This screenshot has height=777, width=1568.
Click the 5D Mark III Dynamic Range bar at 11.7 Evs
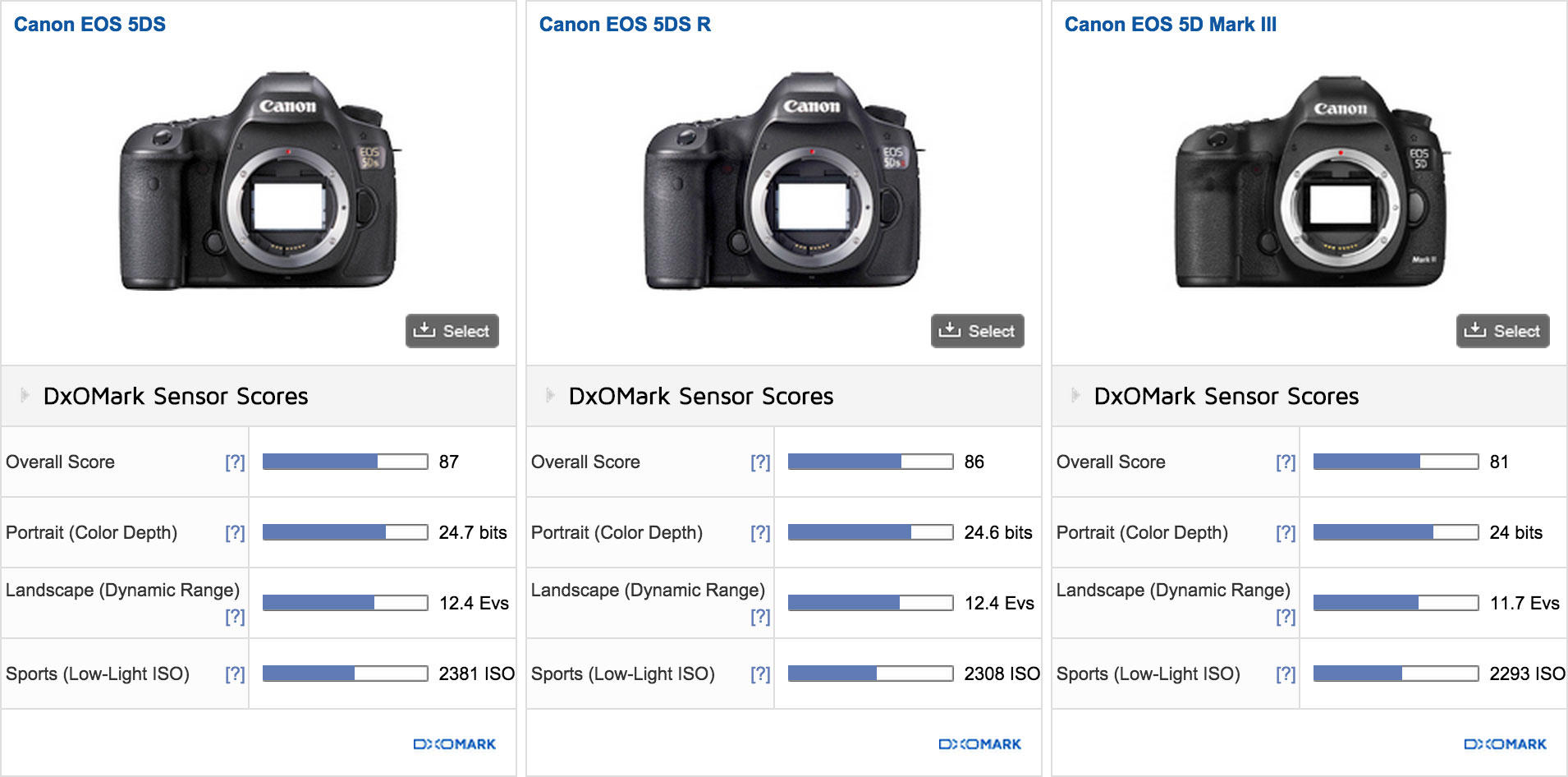(1396, 603)
